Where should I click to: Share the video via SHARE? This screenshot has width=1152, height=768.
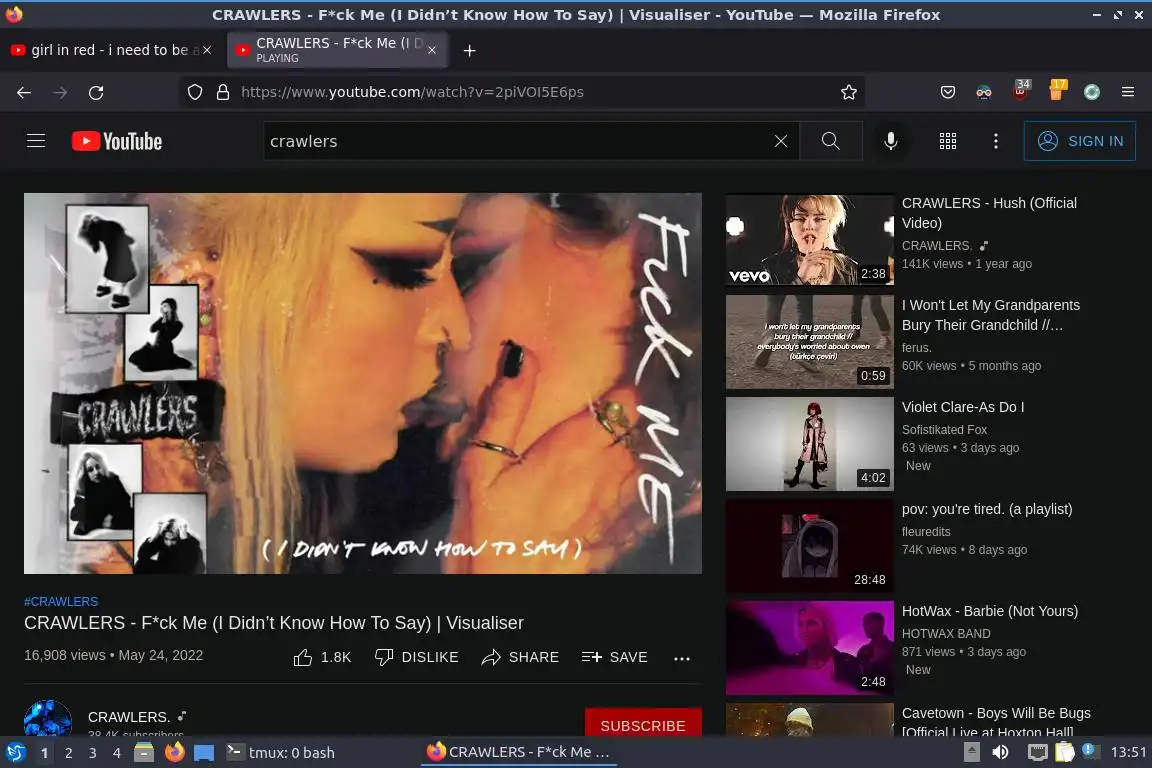[x=520, y=657]
